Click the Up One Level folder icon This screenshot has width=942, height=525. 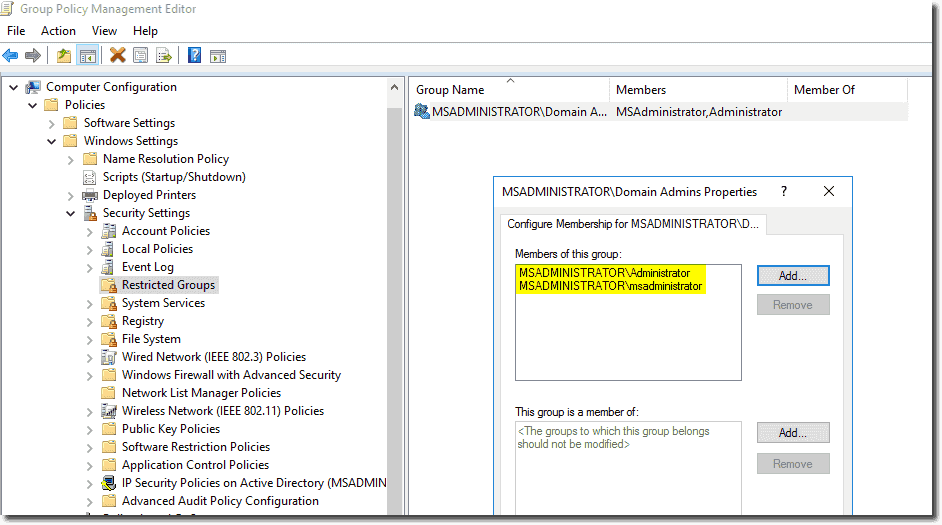tap(64, 55)
